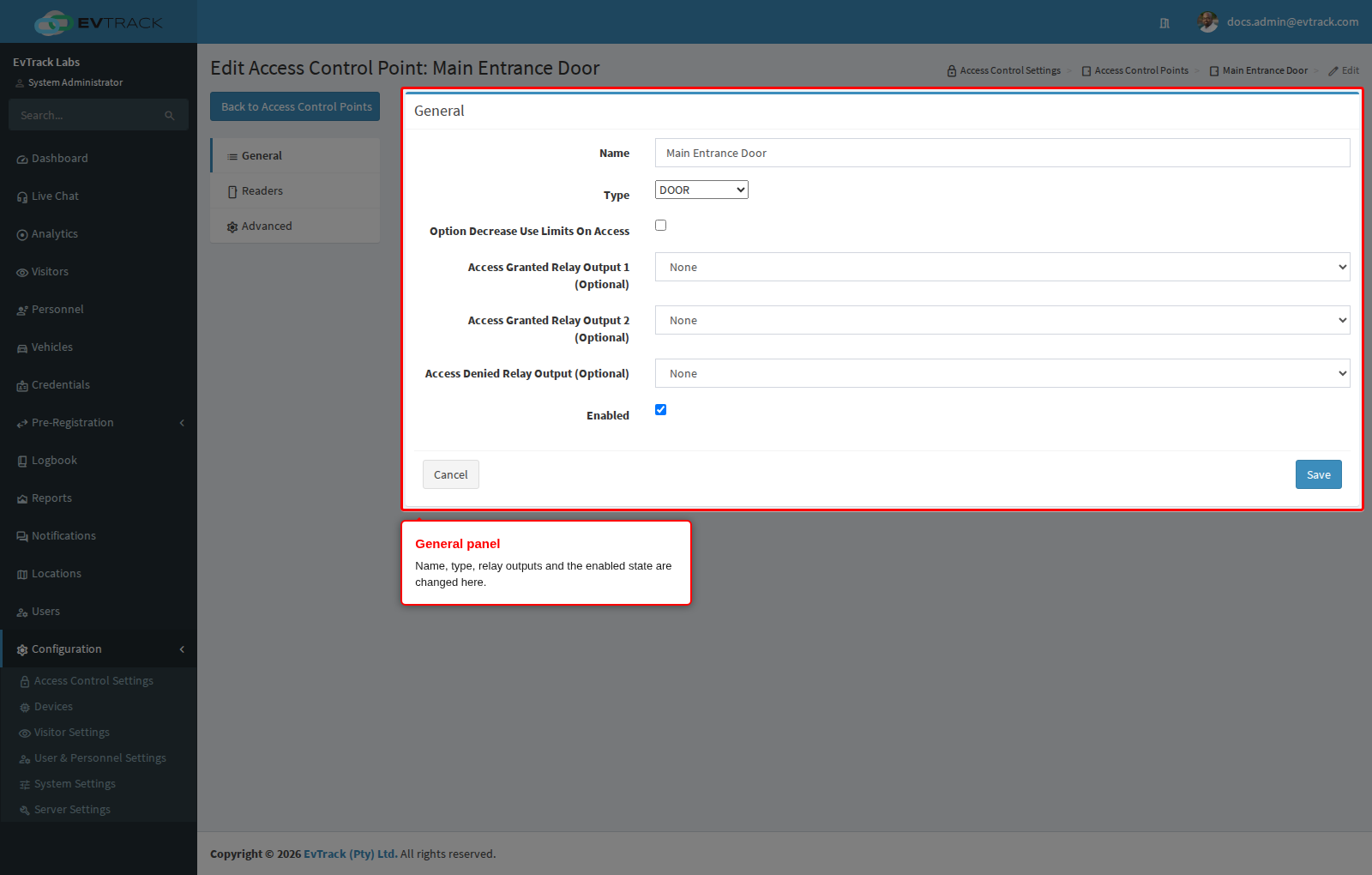1372x875 pixels.
Task: Click the Save button
Action: point(1318,474)
